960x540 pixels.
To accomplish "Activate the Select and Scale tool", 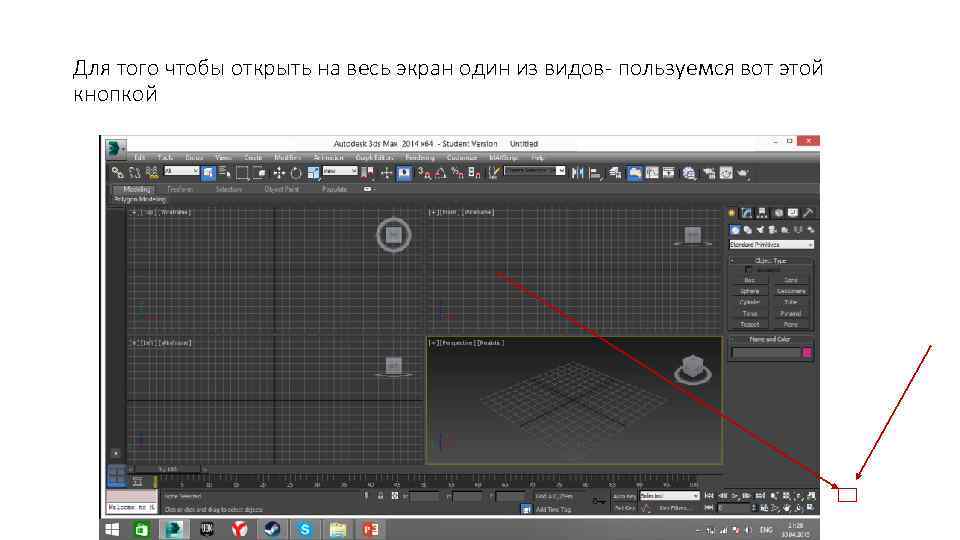I will click(313, 173).
